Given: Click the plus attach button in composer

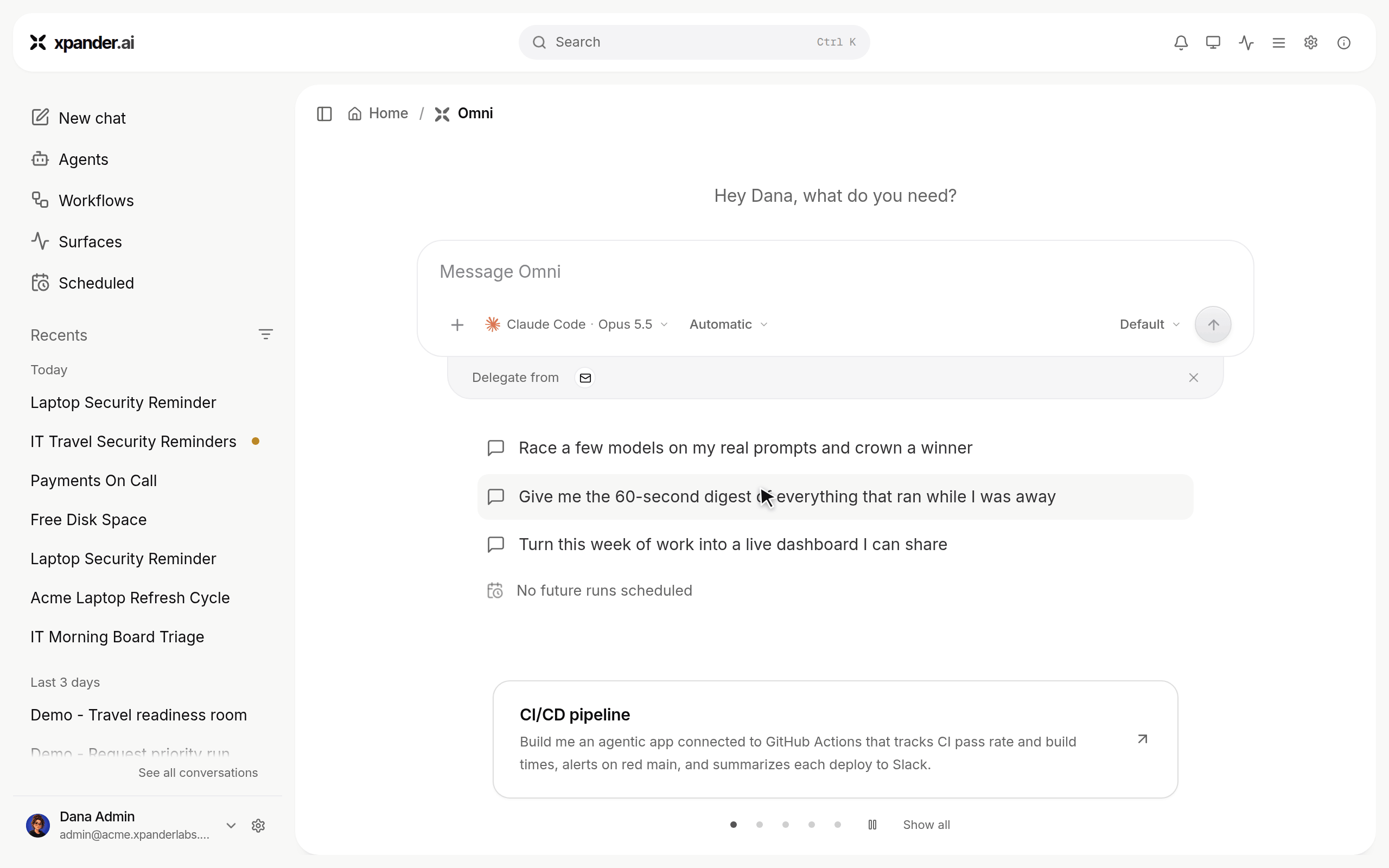Looking at the screenshot, I should tap(457, 325).
